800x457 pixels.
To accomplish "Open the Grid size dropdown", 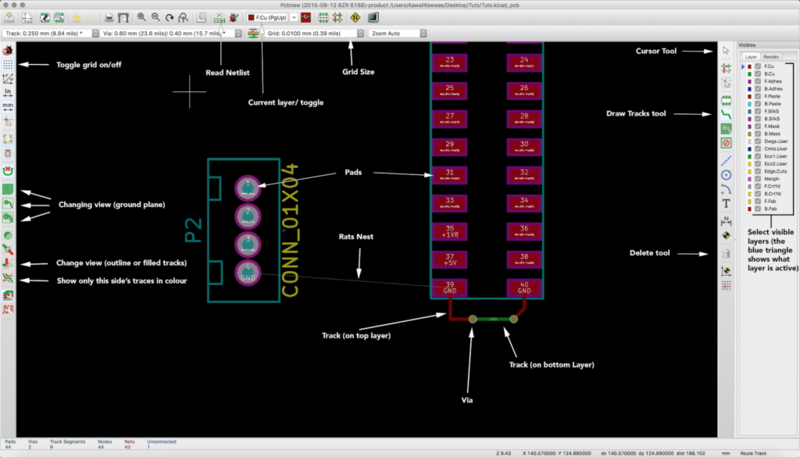I will coord(310,33).
